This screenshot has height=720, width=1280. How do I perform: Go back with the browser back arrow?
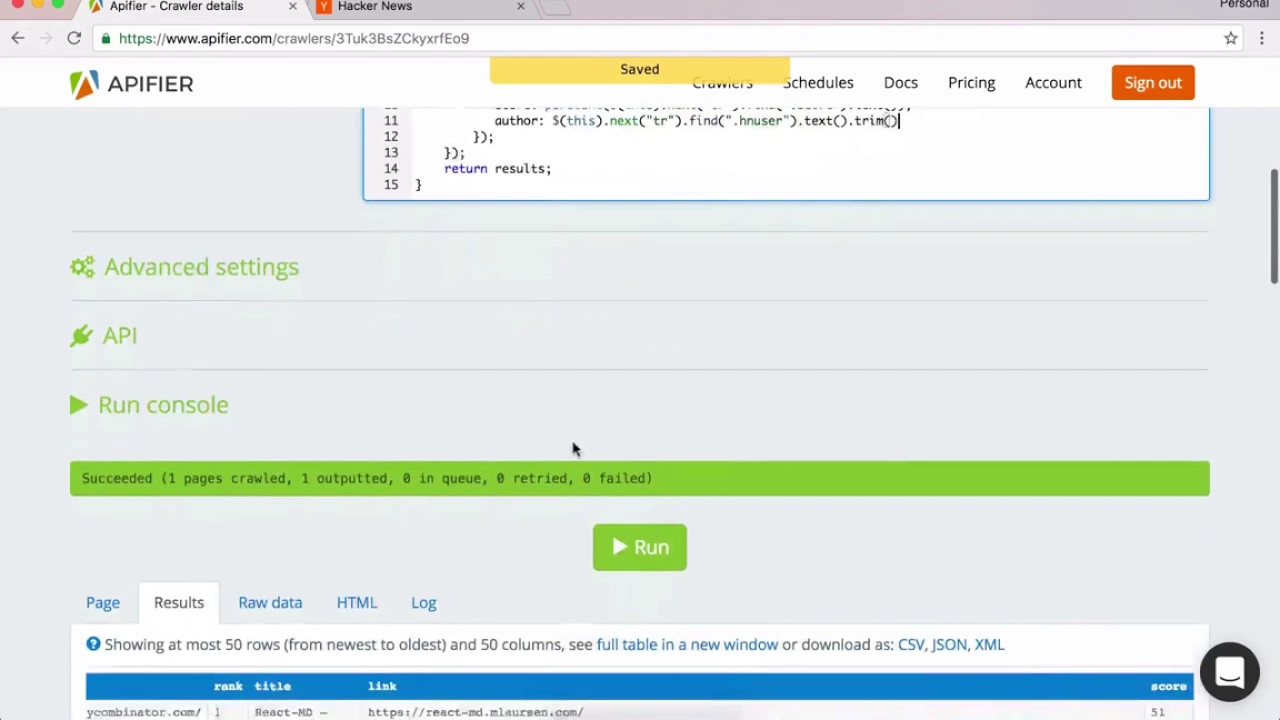point(18,38)
